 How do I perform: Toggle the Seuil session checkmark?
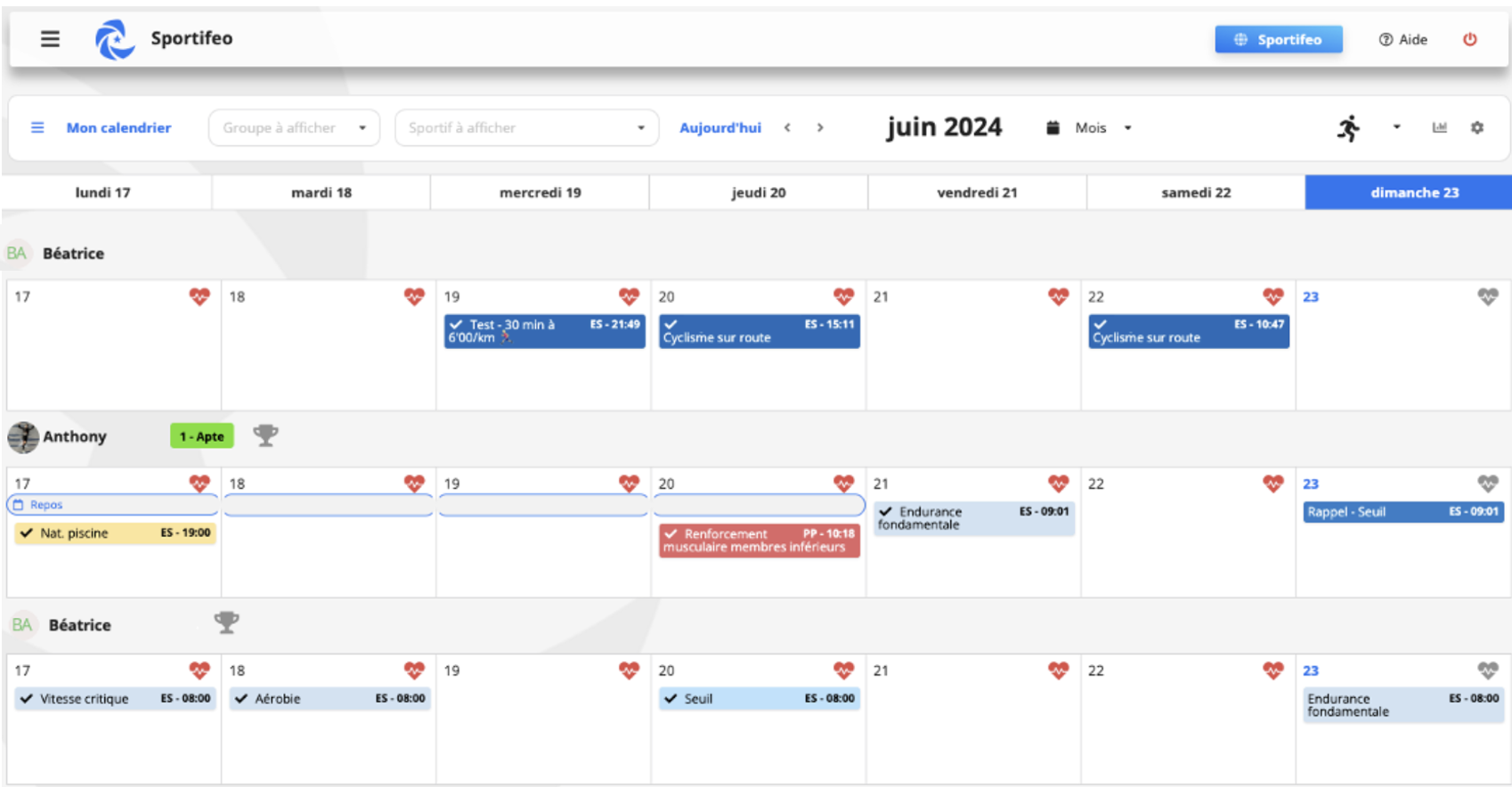point(671,699)
